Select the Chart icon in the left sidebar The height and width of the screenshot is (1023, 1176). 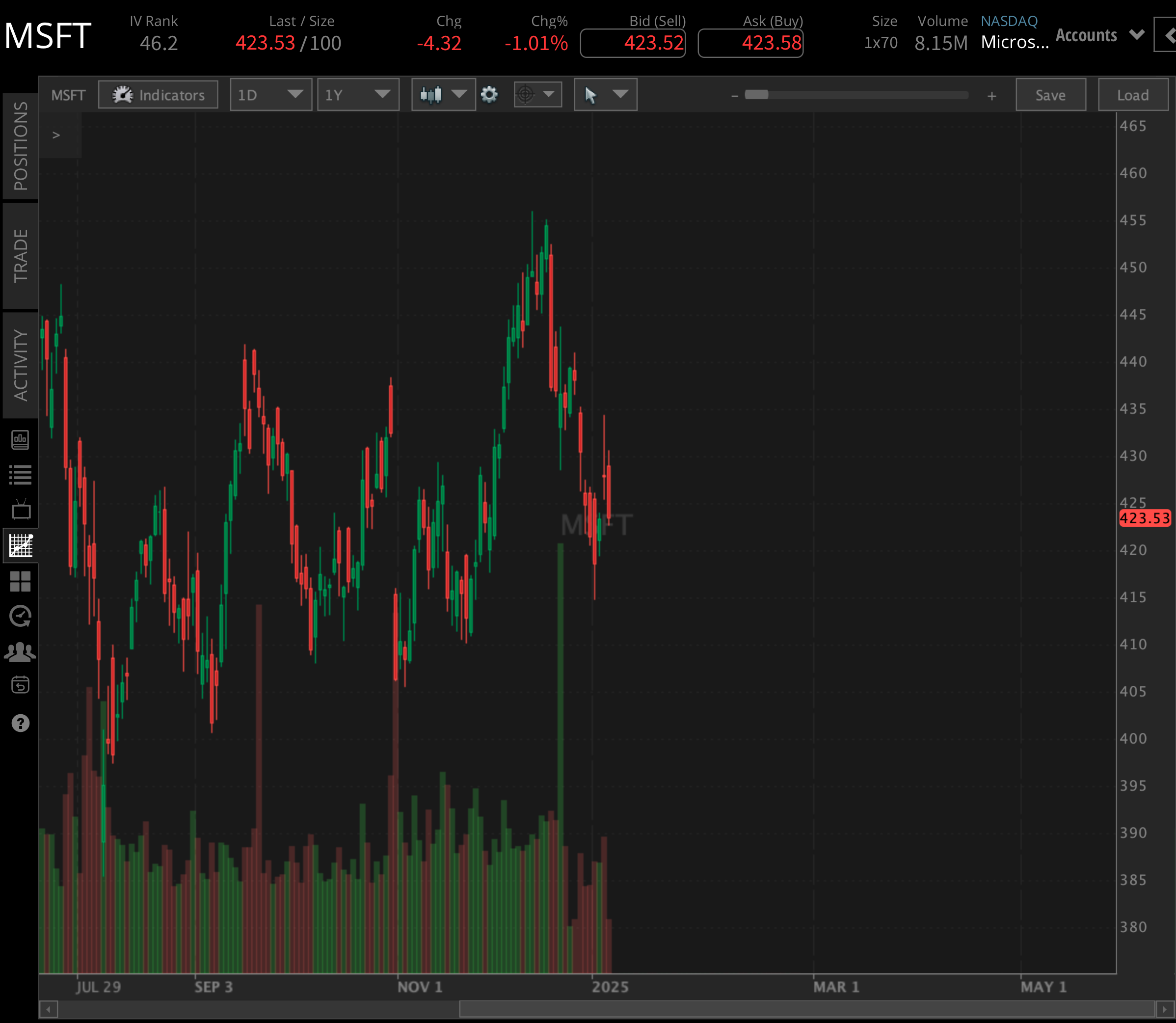(x=21, y=545)
